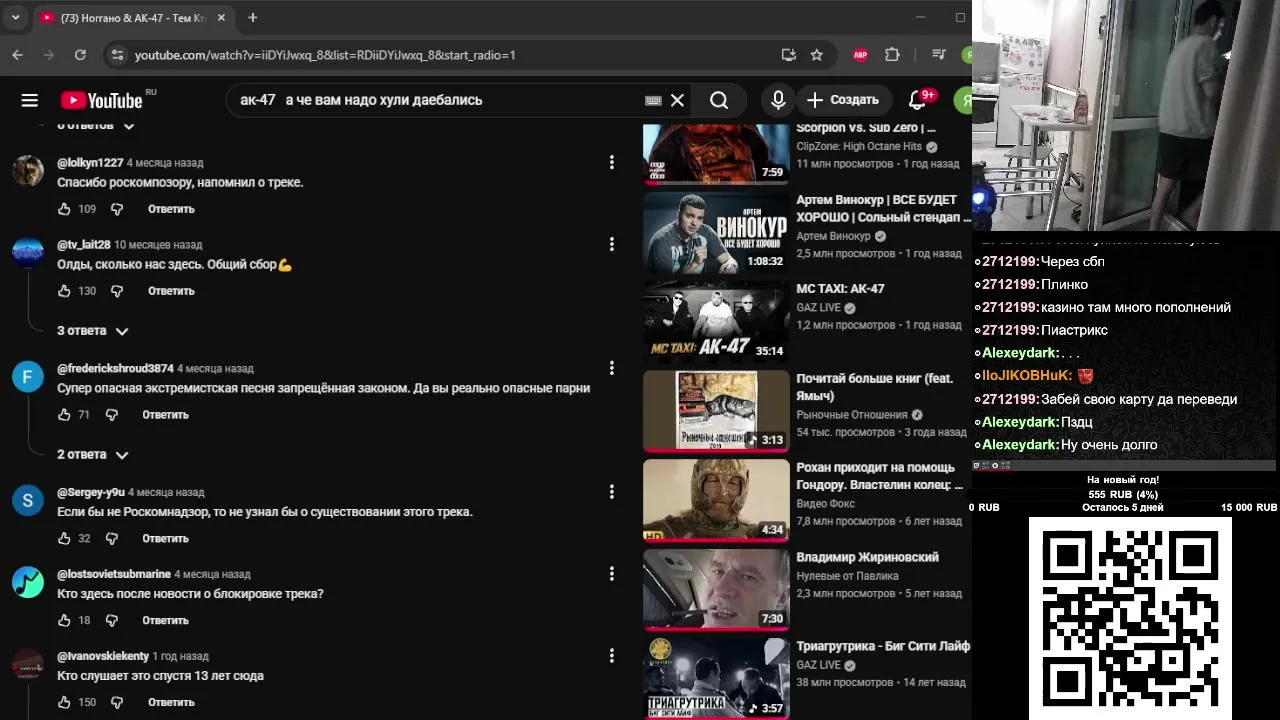The width and height of the screenshot is (1280, 720).
Task: Open @frederickshroud3874 avatar with letter F
Action: (28, 376)
